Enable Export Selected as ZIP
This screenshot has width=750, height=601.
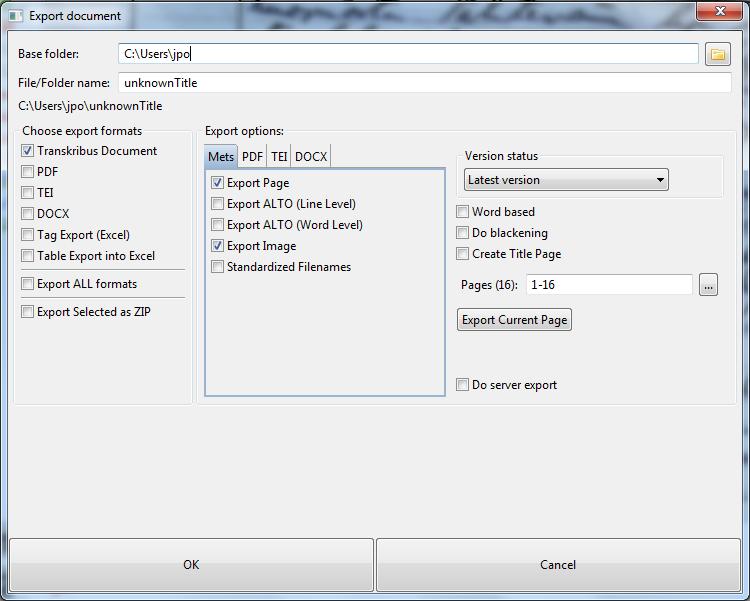tap(27, 312)
